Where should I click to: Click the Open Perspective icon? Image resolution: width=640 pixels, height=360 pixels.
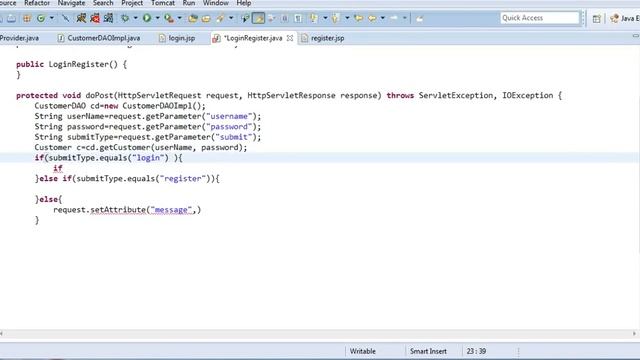tap(596, 18)
